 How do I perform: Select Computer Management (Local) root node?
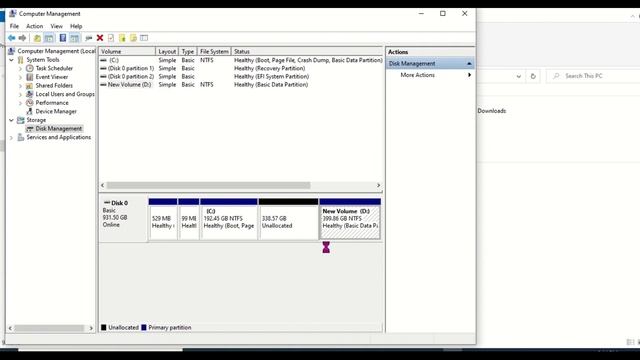[x=52, y=51]
